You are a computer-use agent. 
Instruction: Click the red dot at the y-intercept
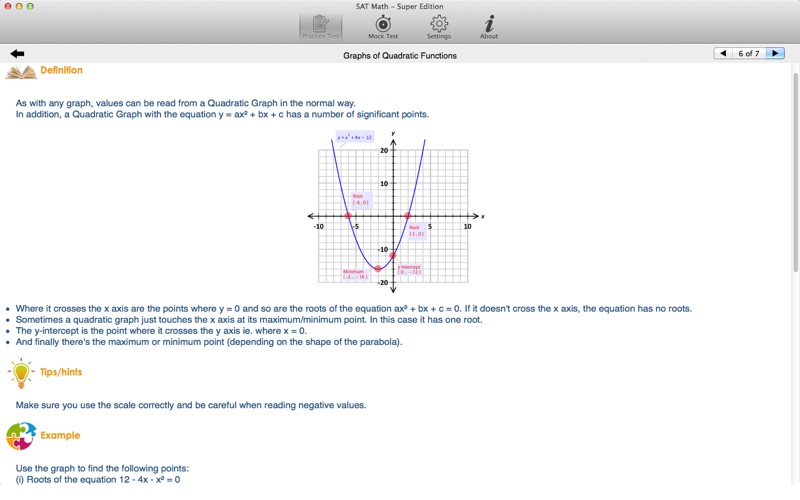393,255
